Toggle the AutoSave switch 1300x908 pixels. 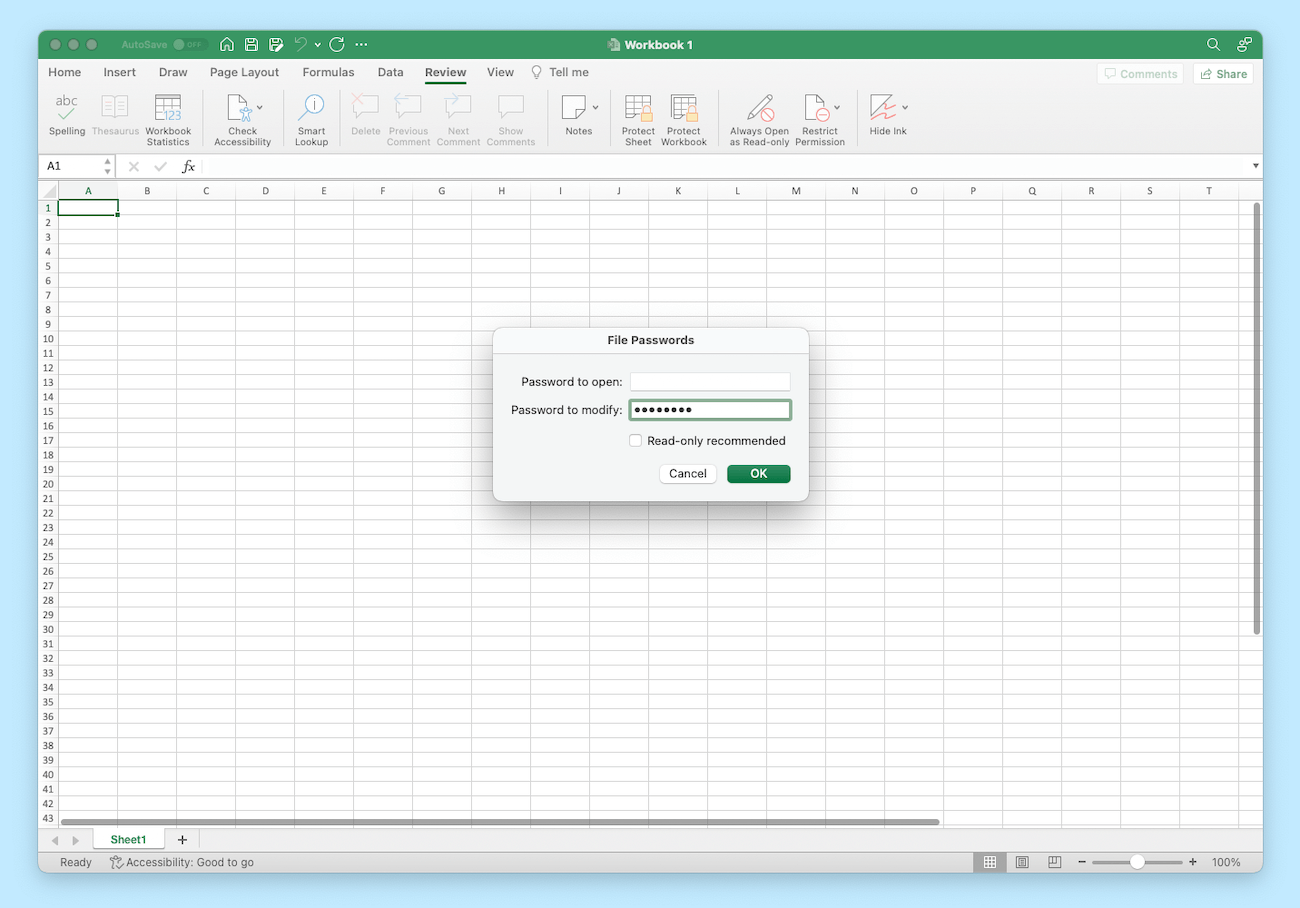tap(188, 44)
